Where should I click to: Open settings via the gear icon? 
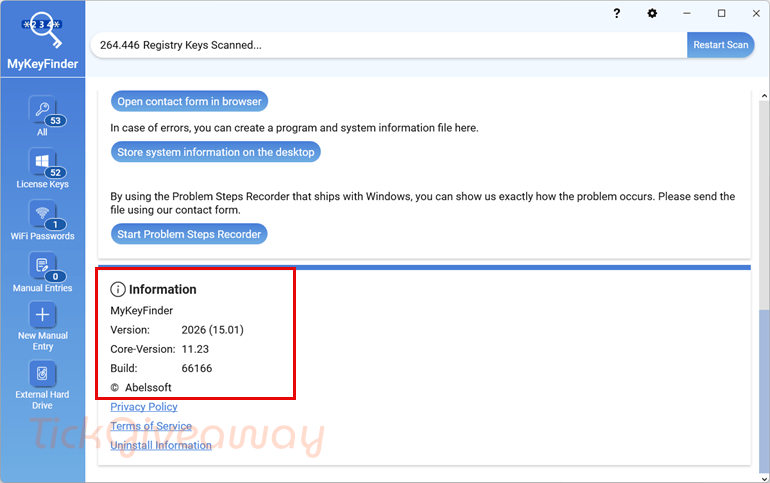652,13
